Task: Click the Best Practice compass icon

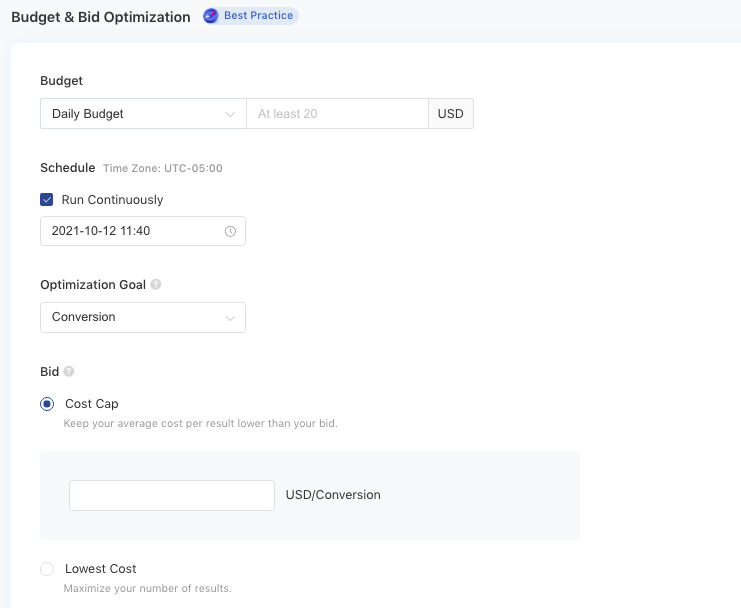Action: (x=211, y=16)
